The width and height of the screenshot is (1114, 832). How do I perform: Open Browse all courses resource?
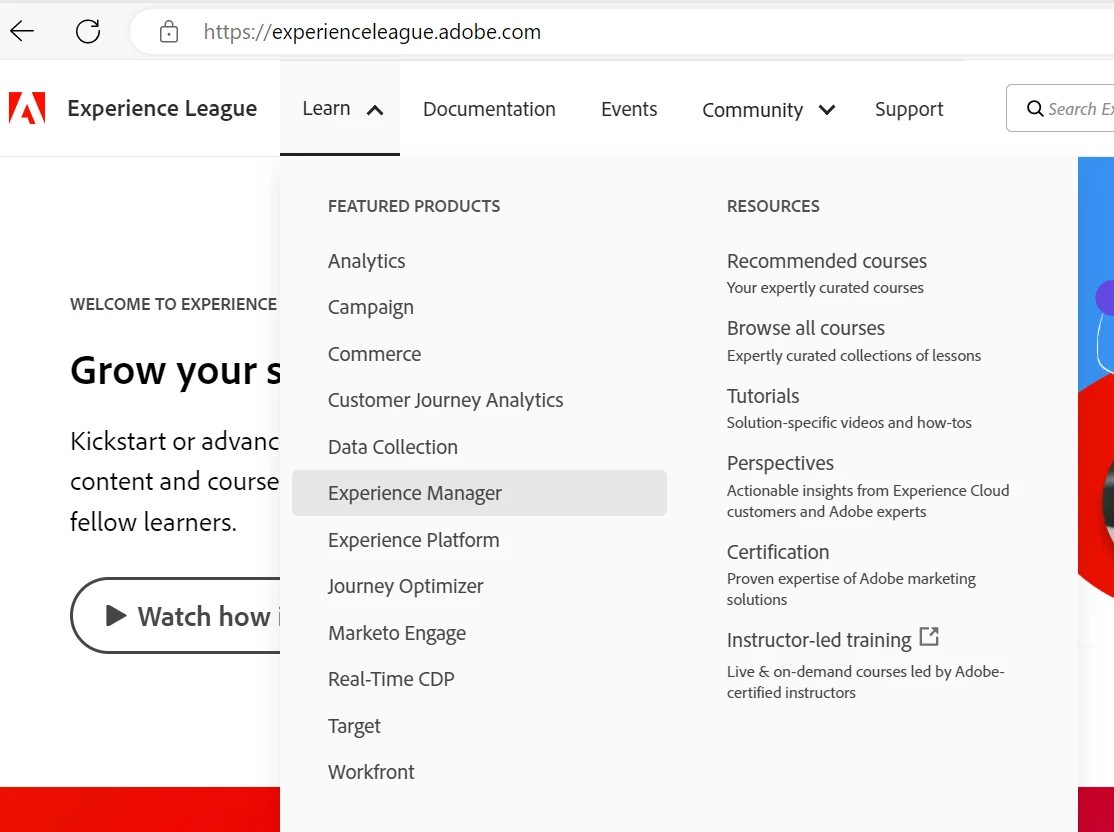(x=806, y=328)
